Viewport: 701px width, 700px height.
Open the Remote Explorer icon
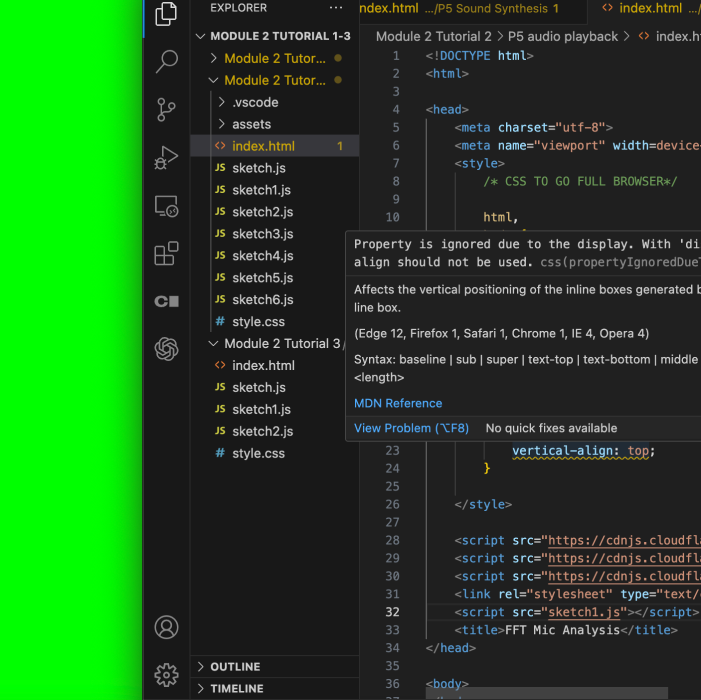166,206
